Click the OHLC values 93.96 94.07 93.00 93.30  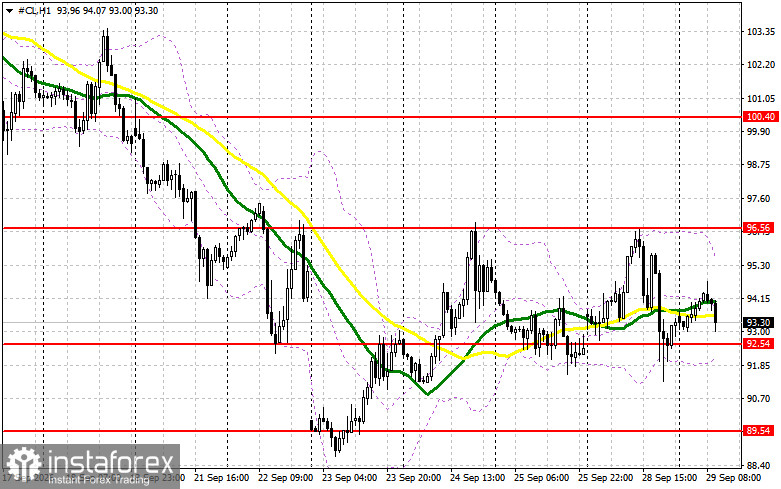tap(108, 10)
